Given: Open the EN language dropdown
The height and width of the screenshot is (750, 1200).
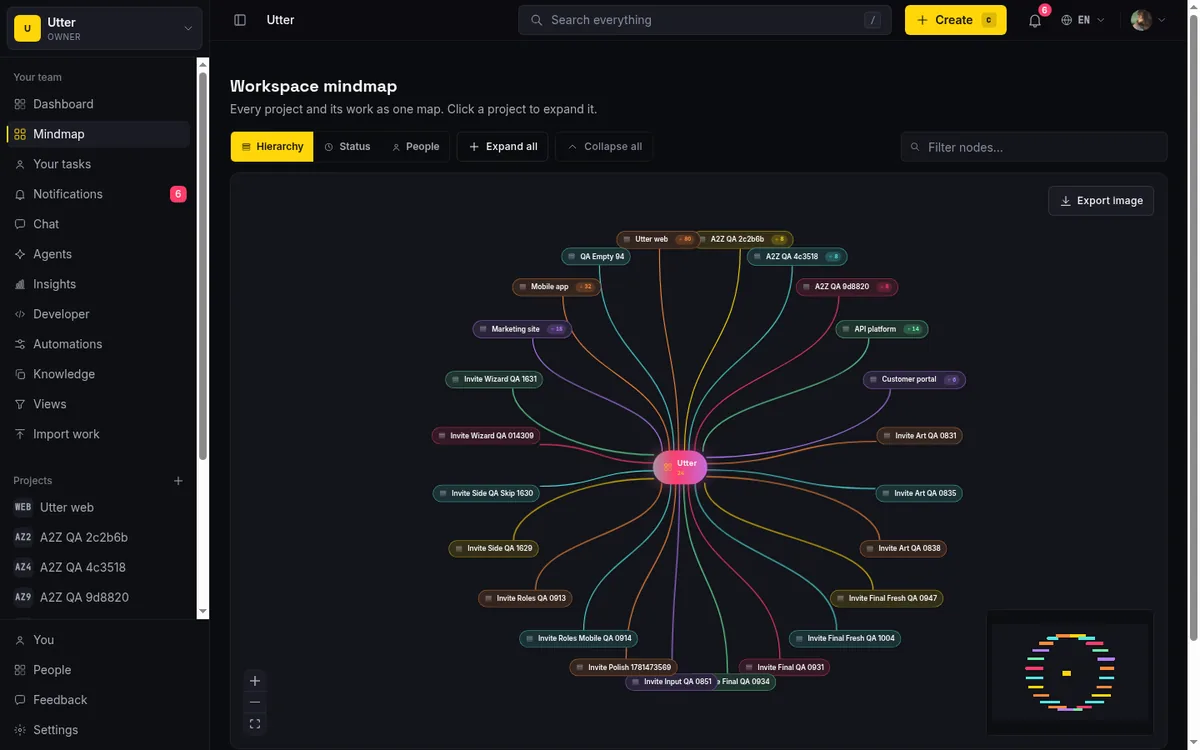Looking at the screenshot, I should [1084, 20].
